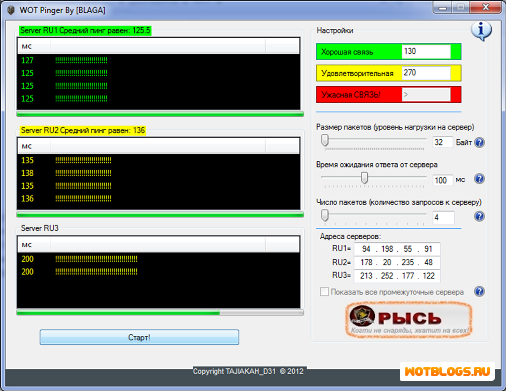
Task: Click help icon beside packet count field
Action: click(479, 217)
